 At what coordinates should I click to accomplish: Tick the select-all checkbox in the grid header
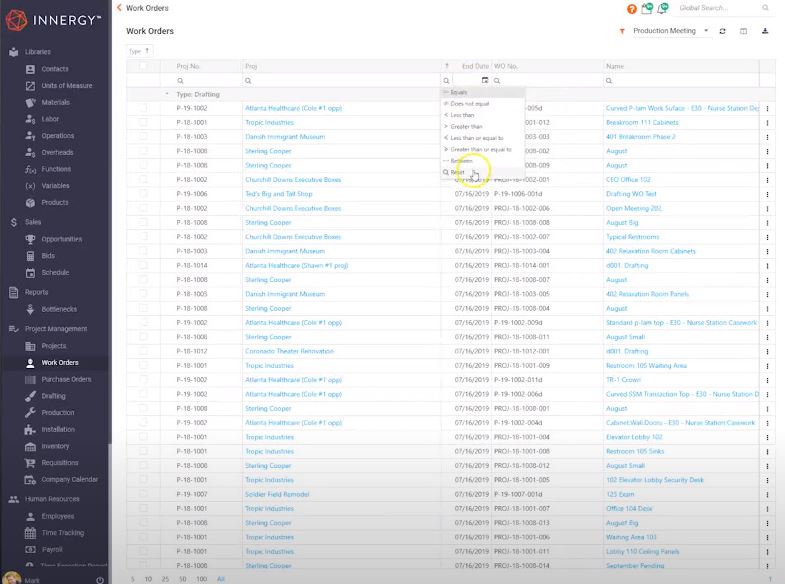point(143,66)
